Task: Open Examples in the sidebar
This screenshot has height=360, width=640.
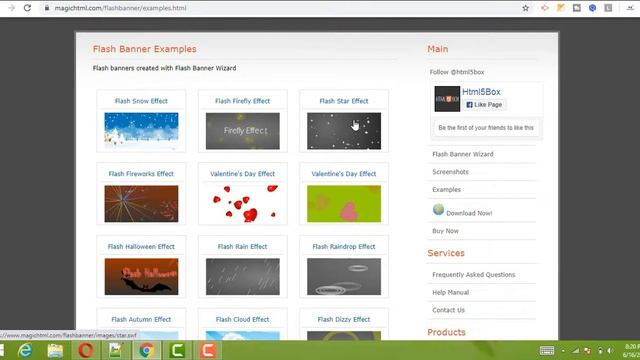Action: 447,190
